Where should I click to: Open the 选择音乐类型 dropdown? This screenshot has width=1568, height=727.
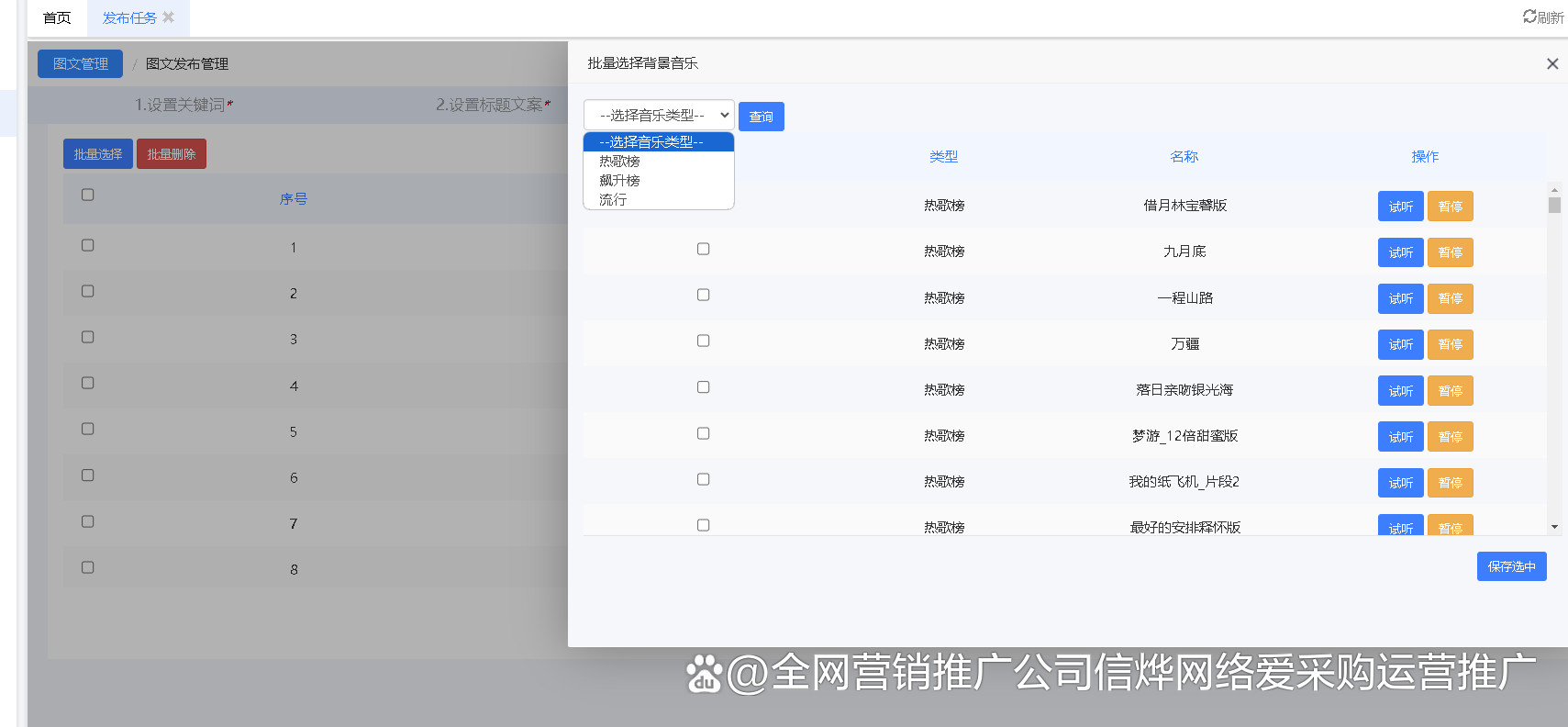659,115
